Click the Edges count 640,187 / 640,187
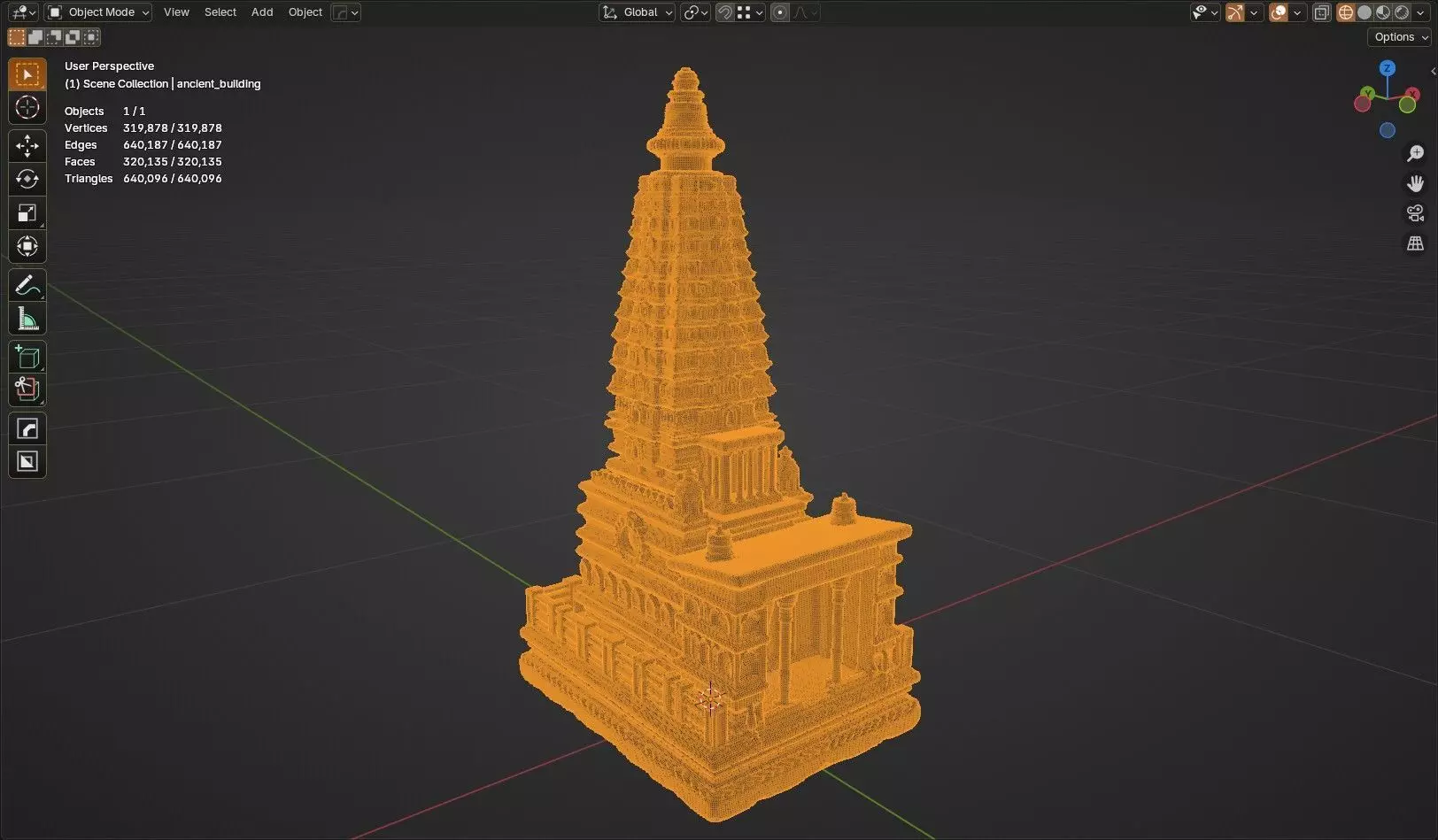 click(173, 145)
